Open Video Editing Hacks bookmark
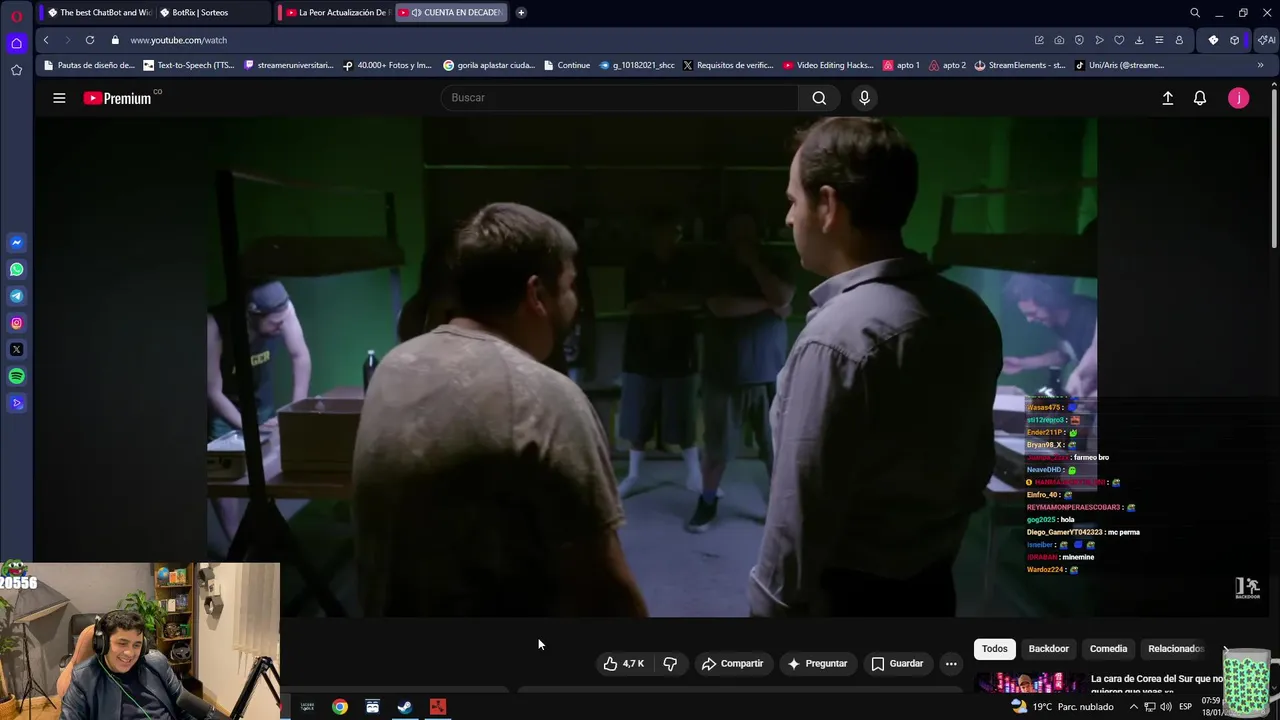 point(828,65)
